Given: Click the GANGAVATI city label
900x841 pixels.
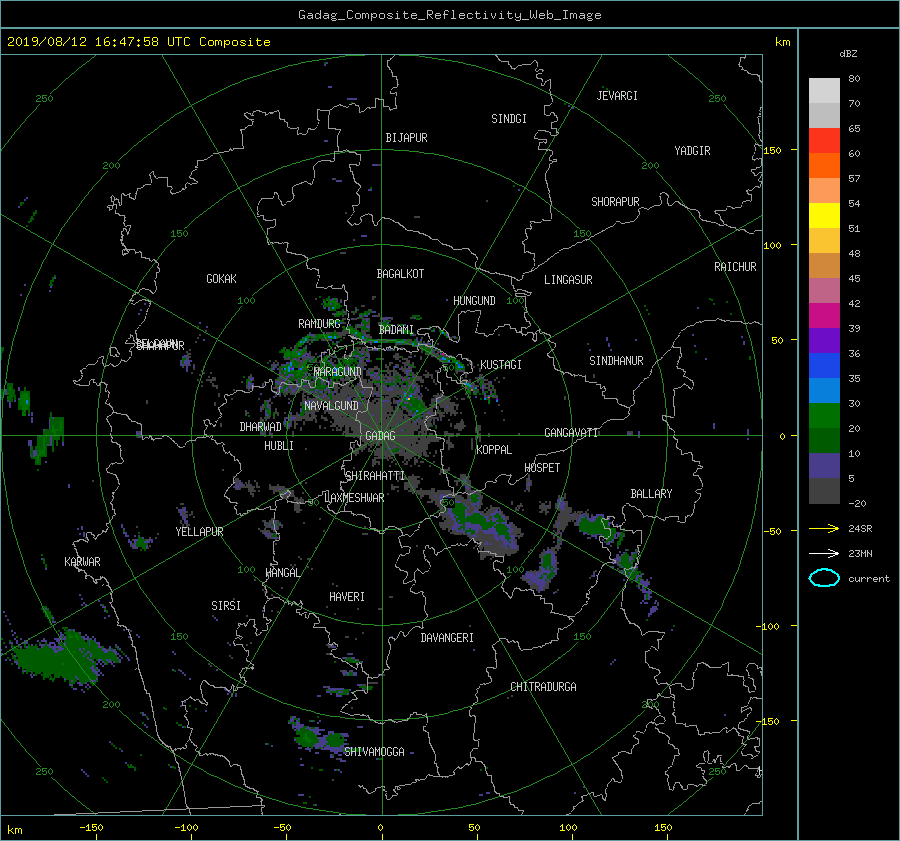Looking at the screenshot, I should pyautogui.click(x=571, y=433).
